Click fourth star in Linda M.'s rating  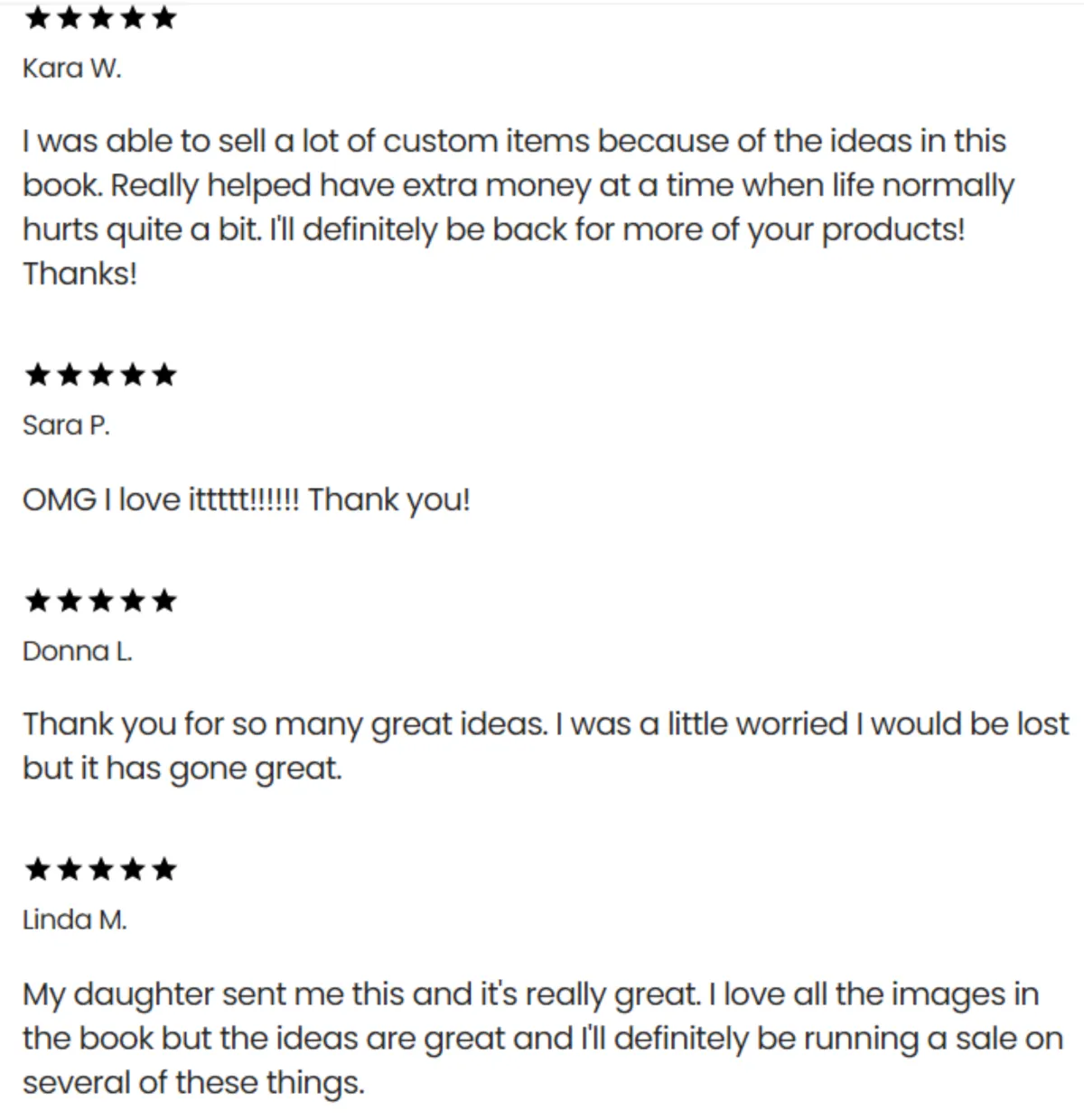point(133,869)
